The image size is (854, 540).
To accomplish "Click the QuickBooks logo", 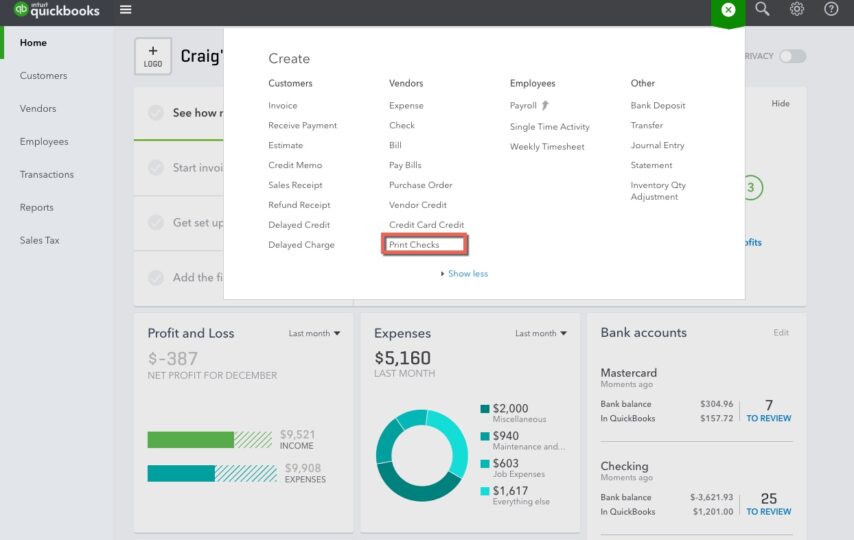I will pos(57,10).
